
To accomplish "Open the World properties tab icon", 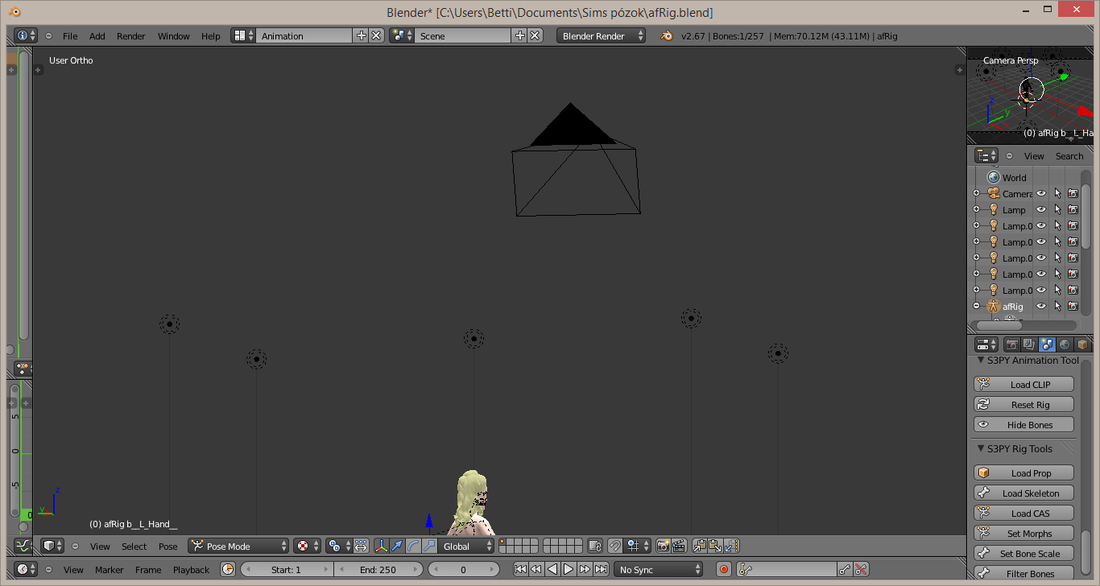I will pyautogui.click(x=1065, y=345).
